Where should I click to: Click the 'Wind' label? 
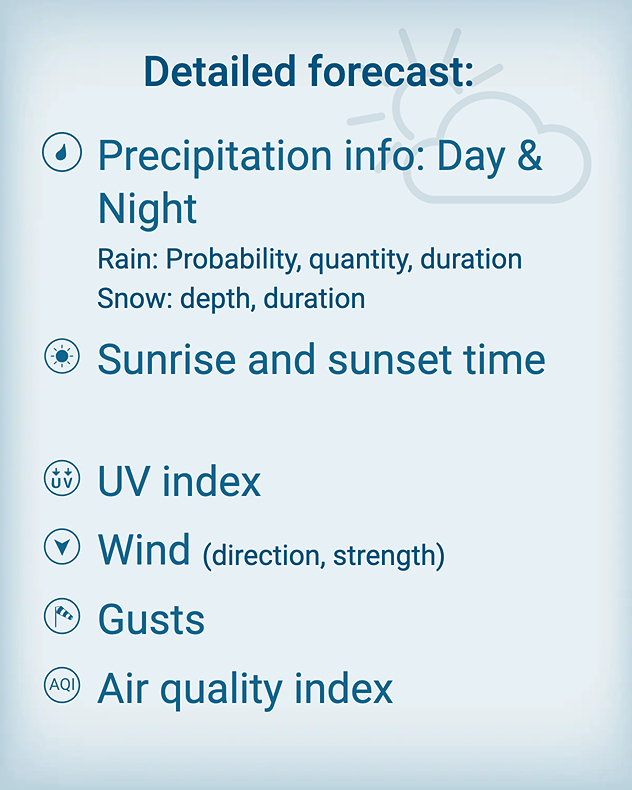tap(144, 549)
